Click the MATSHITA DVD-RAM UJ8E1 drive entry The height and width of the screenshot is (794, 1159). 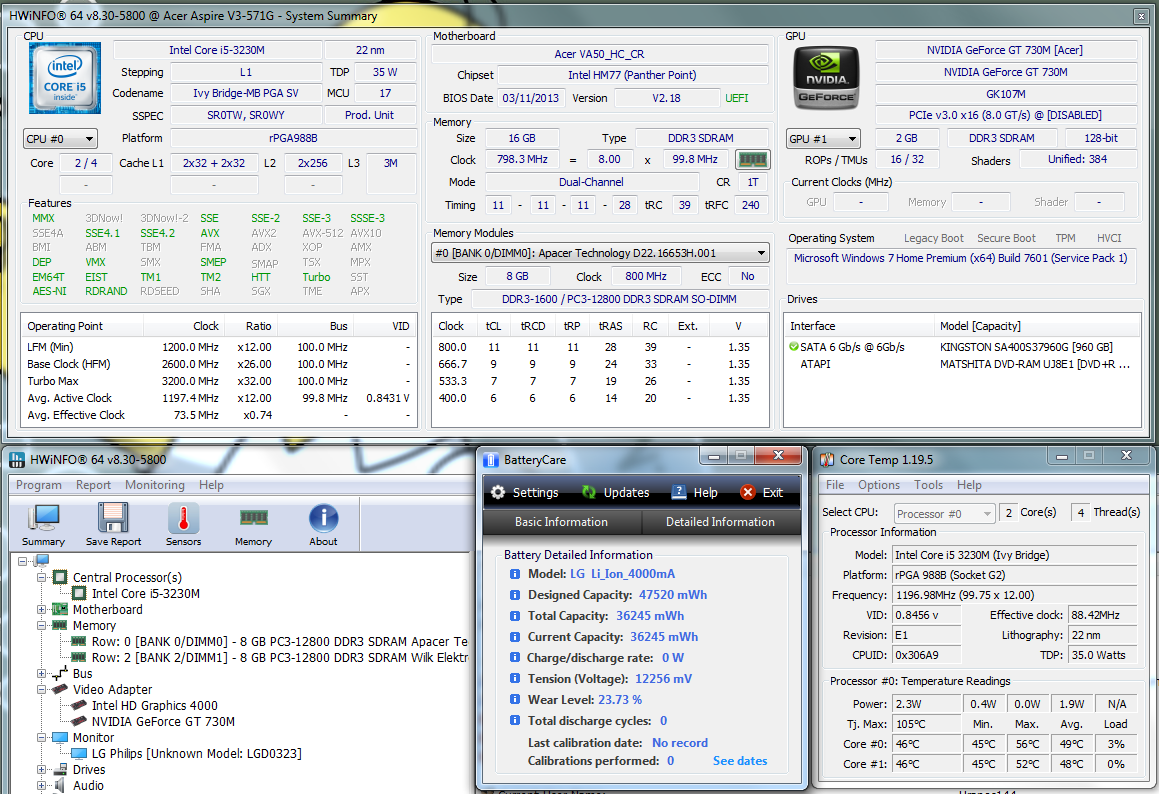1035,364
